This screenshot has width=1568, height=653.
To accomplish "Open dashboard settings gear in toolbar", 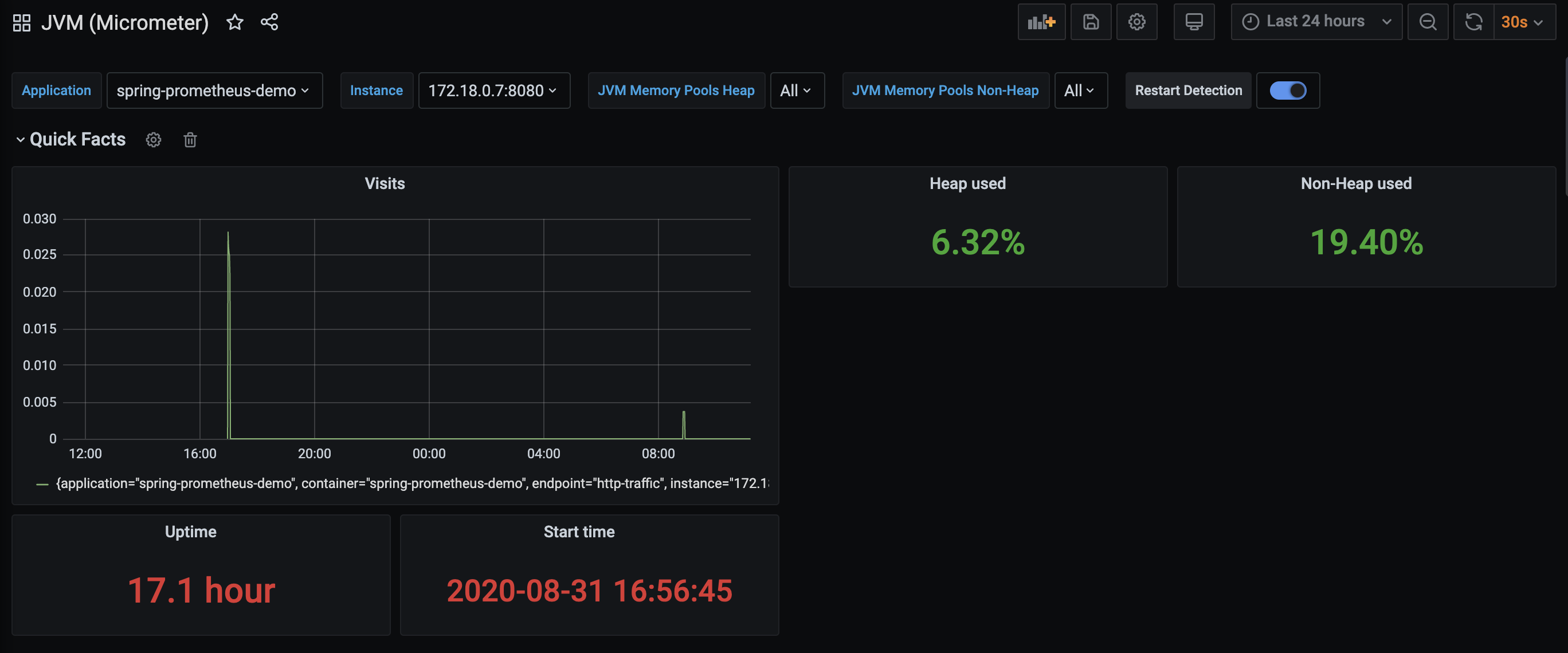I will click(x=1136, y=22).
